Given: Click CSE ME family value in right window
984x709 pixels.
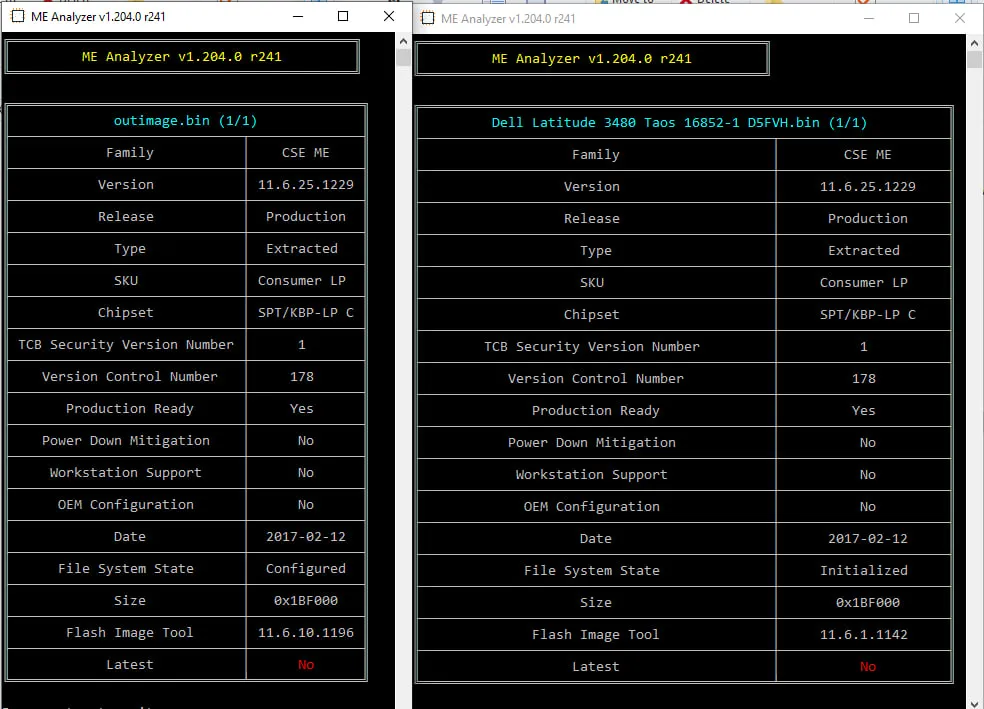Looking at the screenshot, I should (867, 154).
